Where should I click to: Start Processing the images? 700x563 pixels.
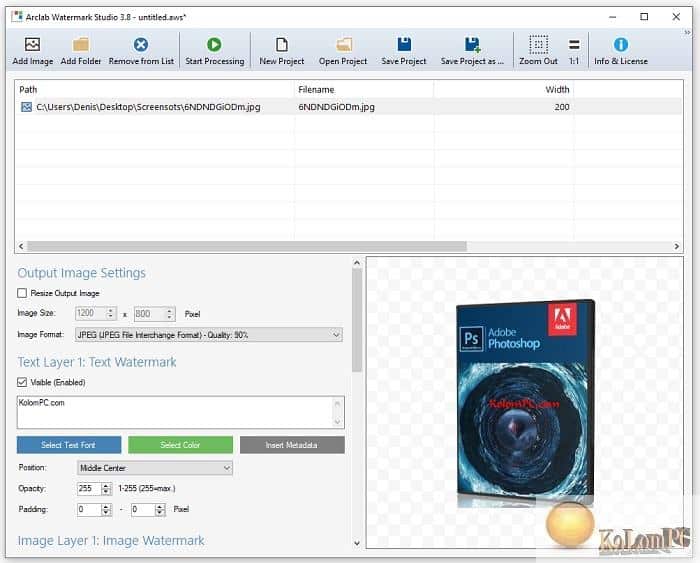[x=214, y=50]
